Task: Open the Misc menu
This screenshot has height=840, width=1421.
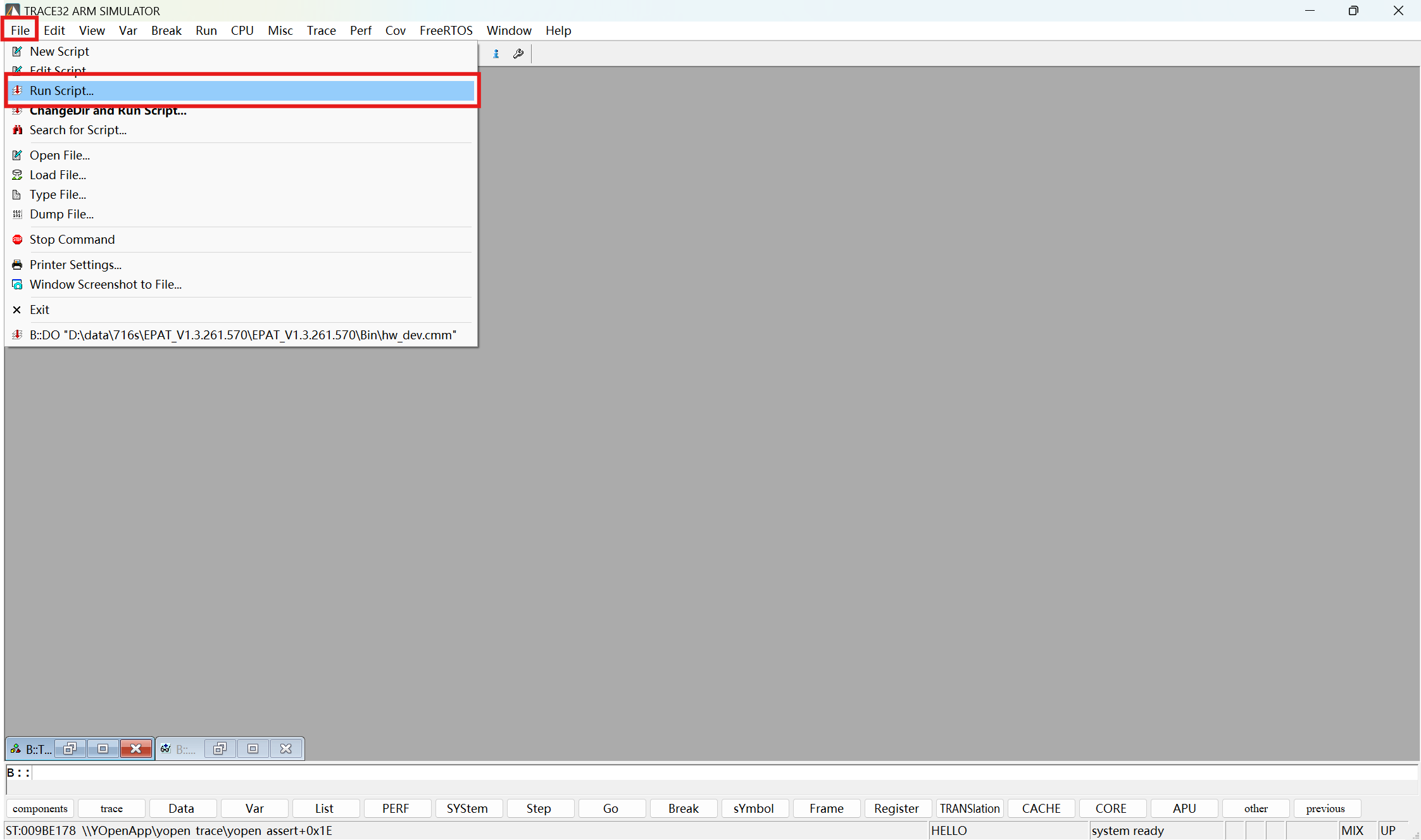Action: click(280, 30)
